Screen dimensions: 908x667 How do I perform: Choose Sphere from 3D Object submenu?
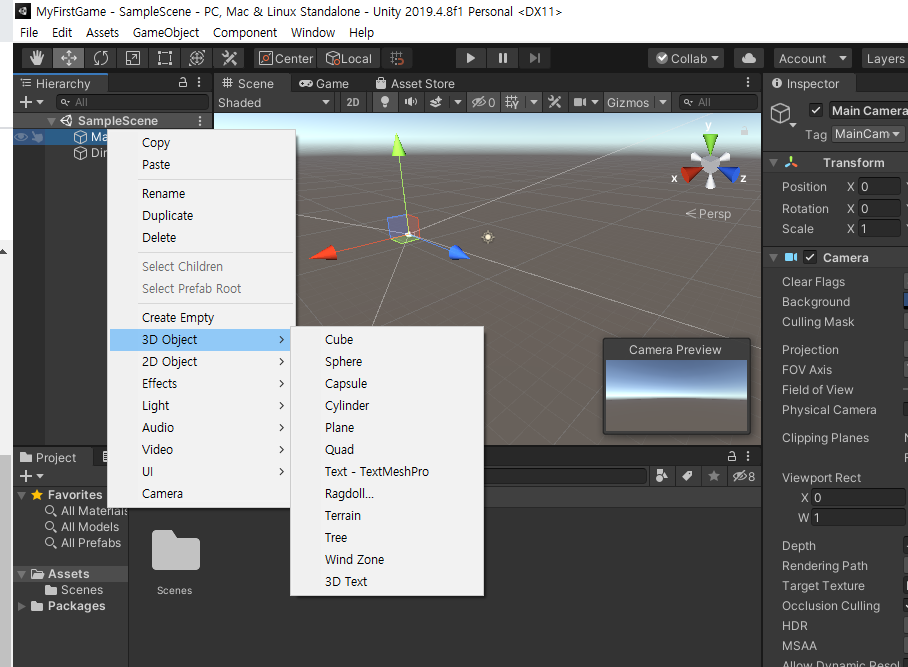coord(387,361)
